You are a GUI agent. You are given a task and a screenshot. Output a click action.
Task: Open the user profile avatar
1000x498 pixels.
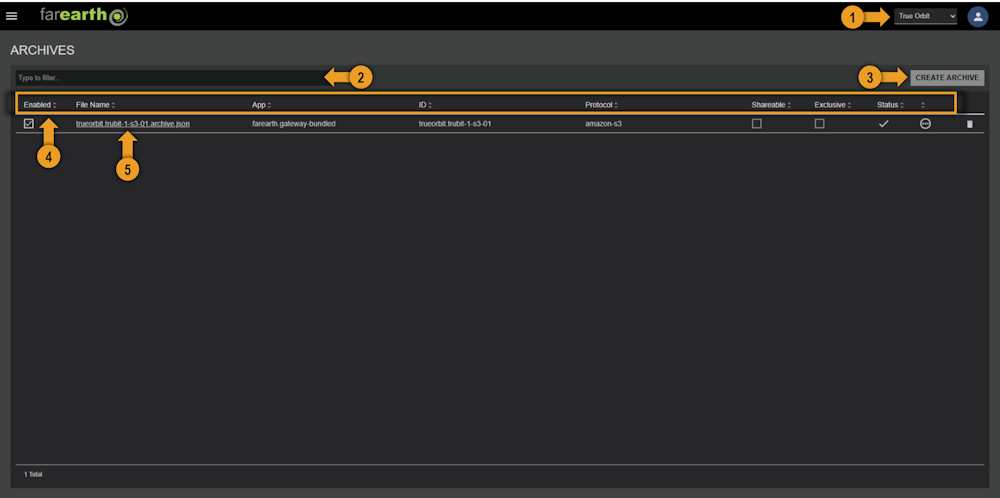click(978, 17)
